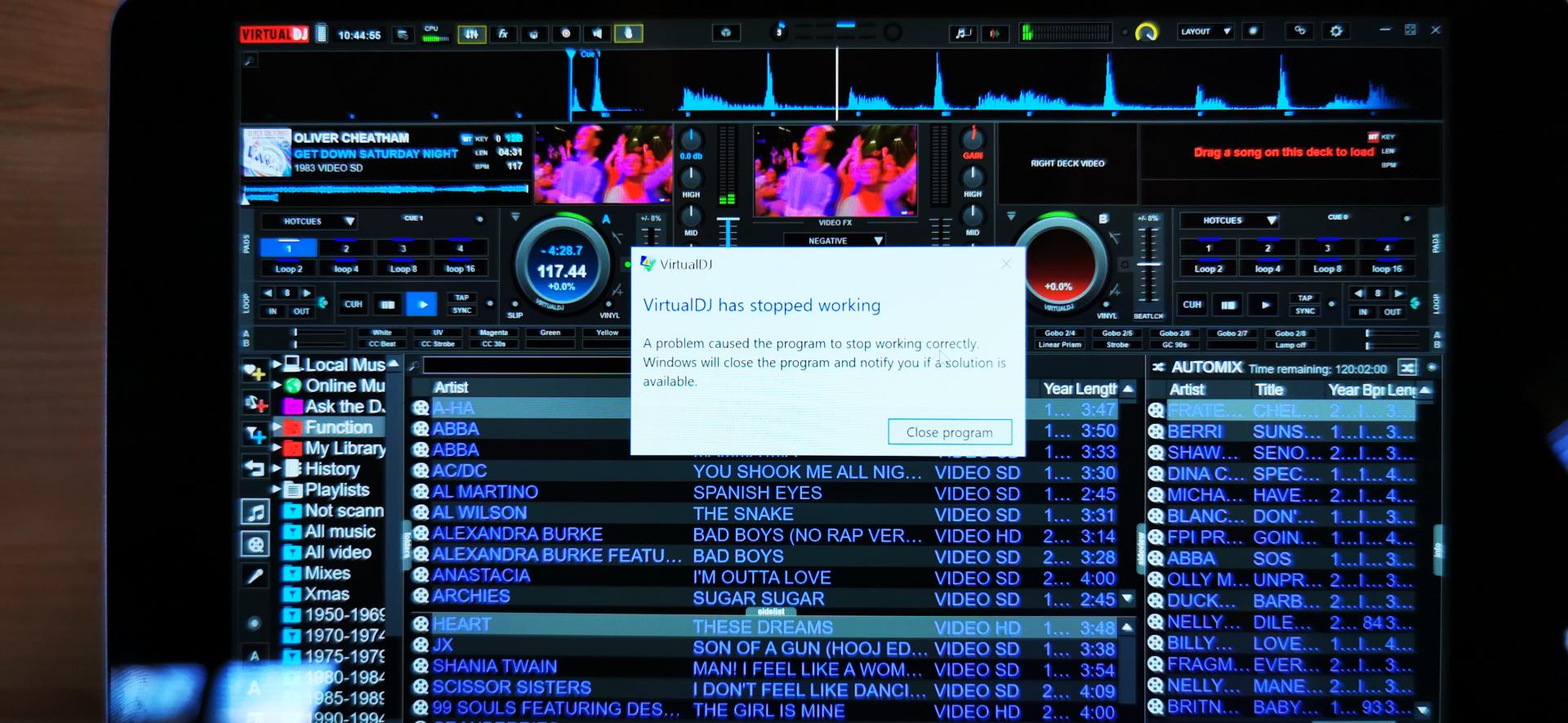Set left deck loop IN point

(x=273, y=311)
